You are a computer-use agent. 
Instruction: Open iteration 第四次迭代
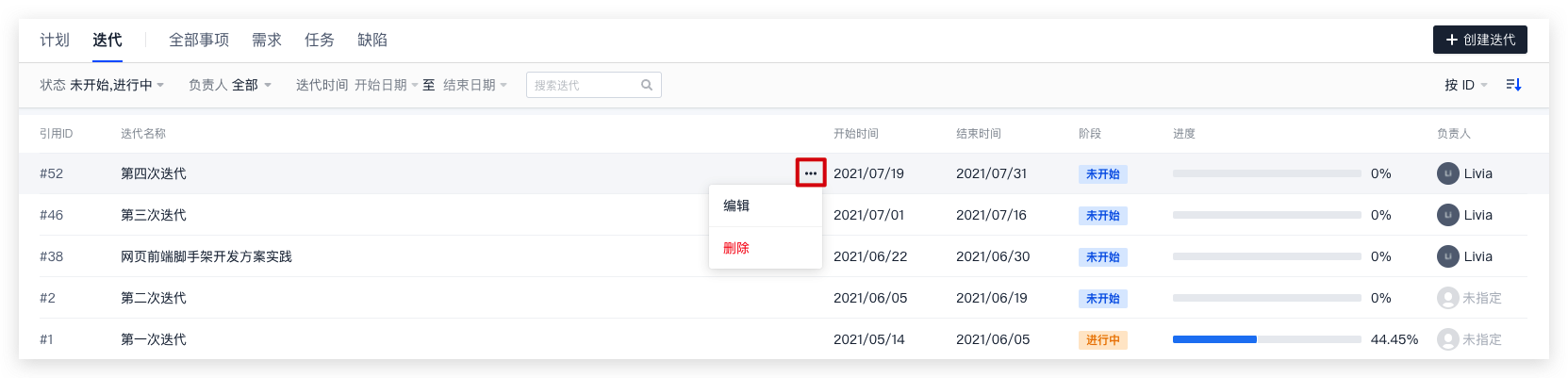tap(154, 173)
